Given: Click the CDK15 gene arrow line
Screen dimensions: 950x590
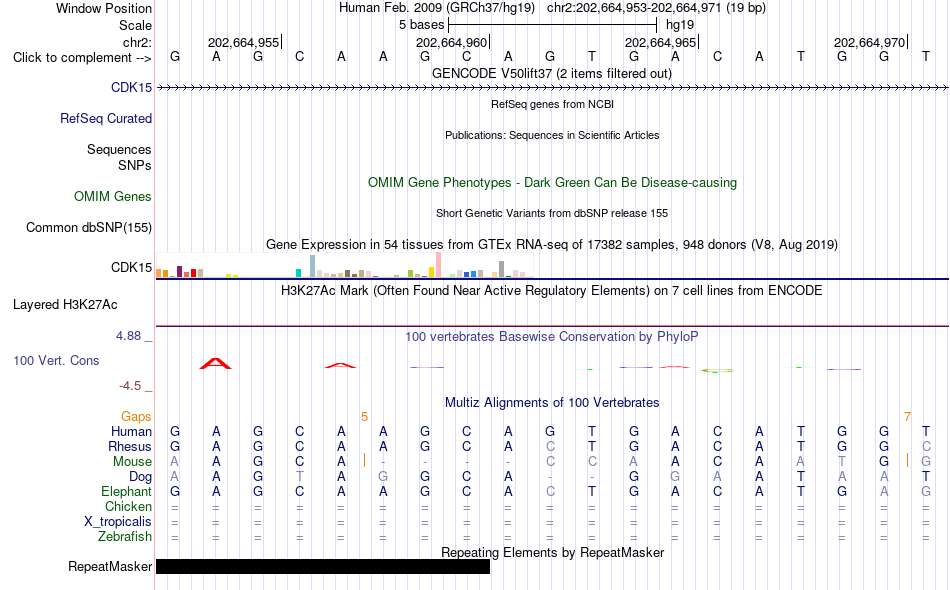Looking at the screenshot, I should coord(552,88).
